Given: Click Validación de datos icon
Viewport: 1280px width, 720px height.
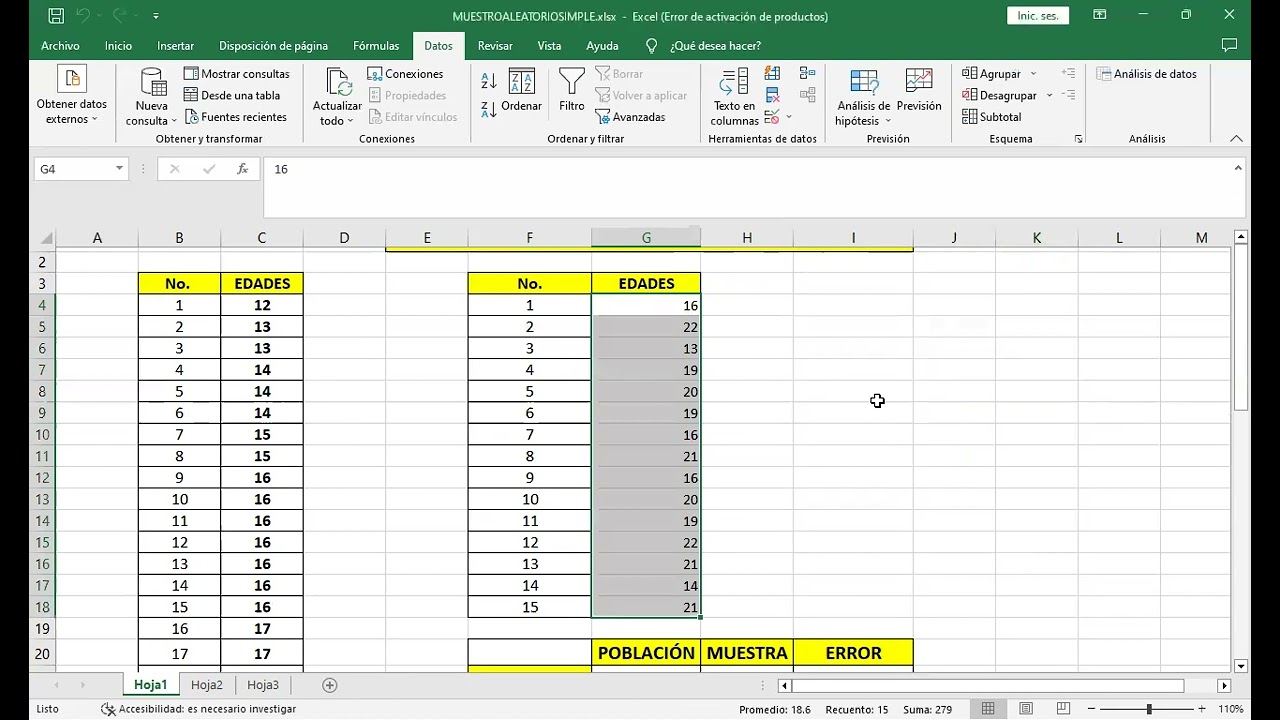Looking at the screenshot, I should click(x=770, y=117).
